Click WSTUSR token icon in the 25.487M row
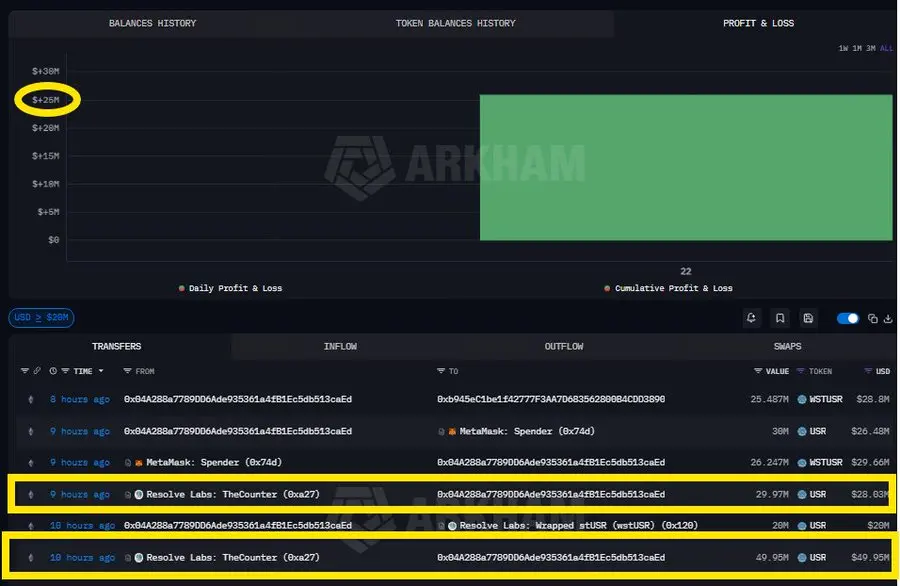The height and width of the screenshot is (586, 900). point(802,399)
